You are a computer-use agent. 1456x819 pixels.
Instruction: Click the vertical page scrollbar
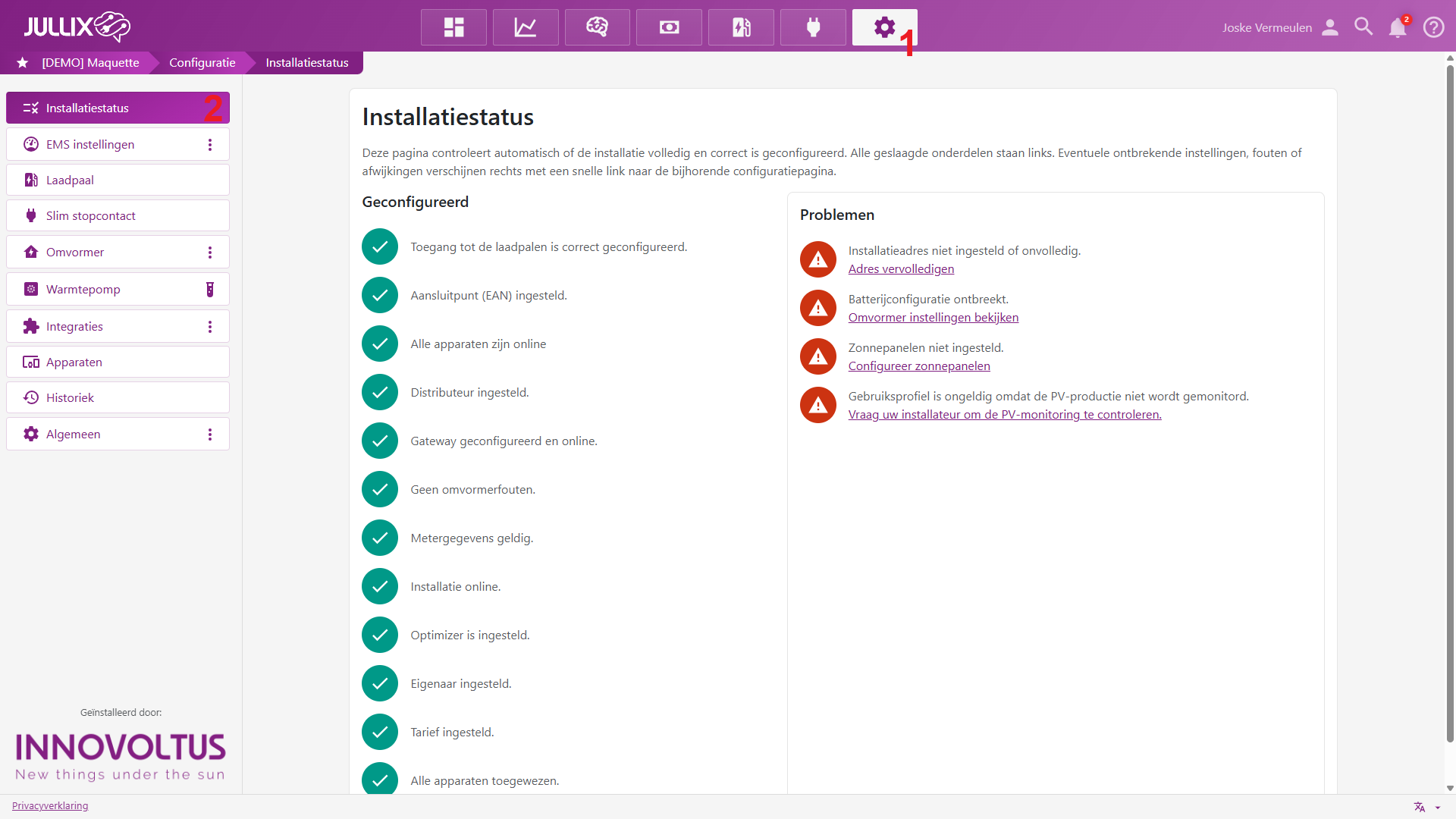[1450, 402]
